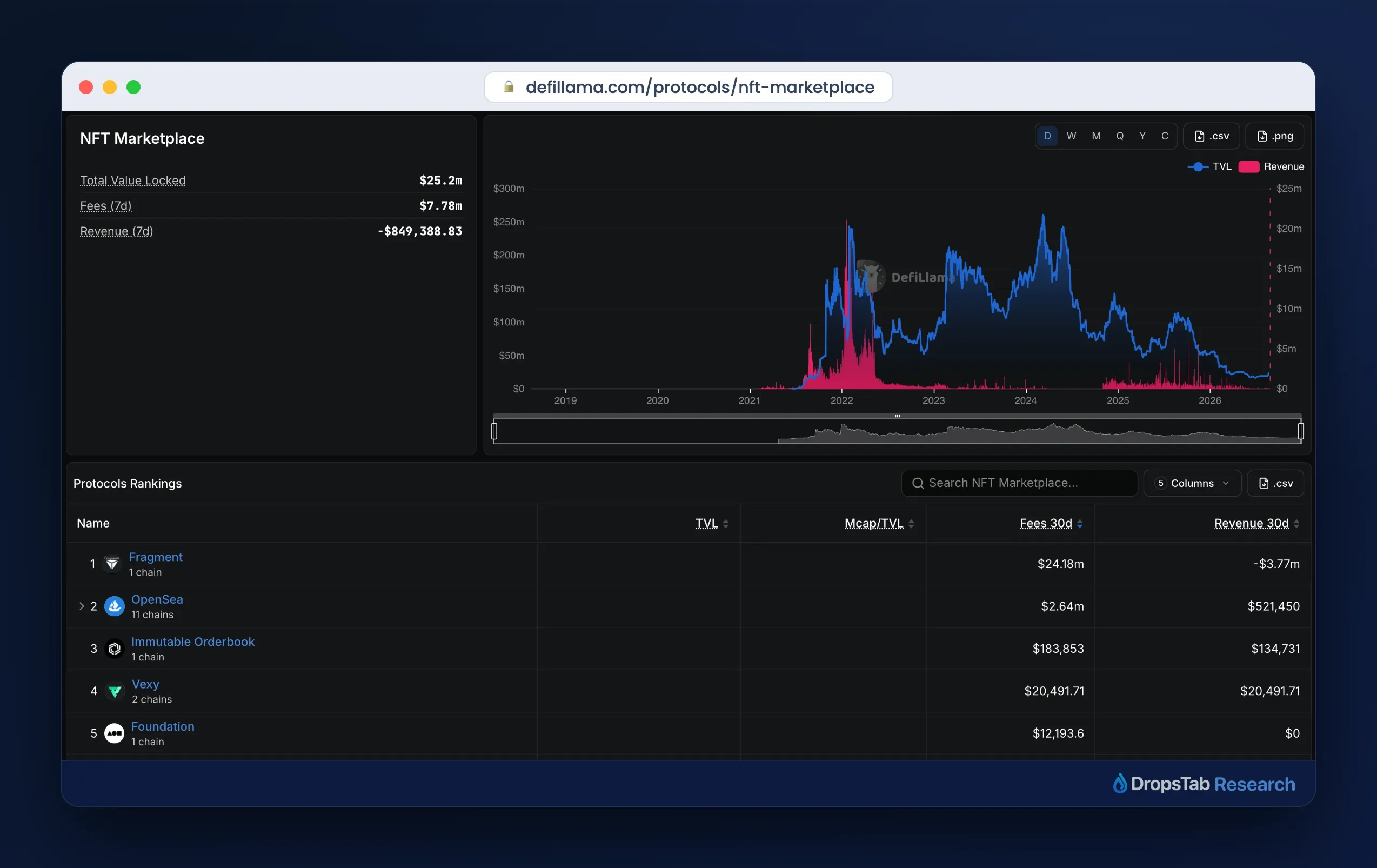The height and width of the screenshot is (868, 1377).
Task: Open the OpenSea protocol link
Action: pyautogui.click(x=157, y=599)
